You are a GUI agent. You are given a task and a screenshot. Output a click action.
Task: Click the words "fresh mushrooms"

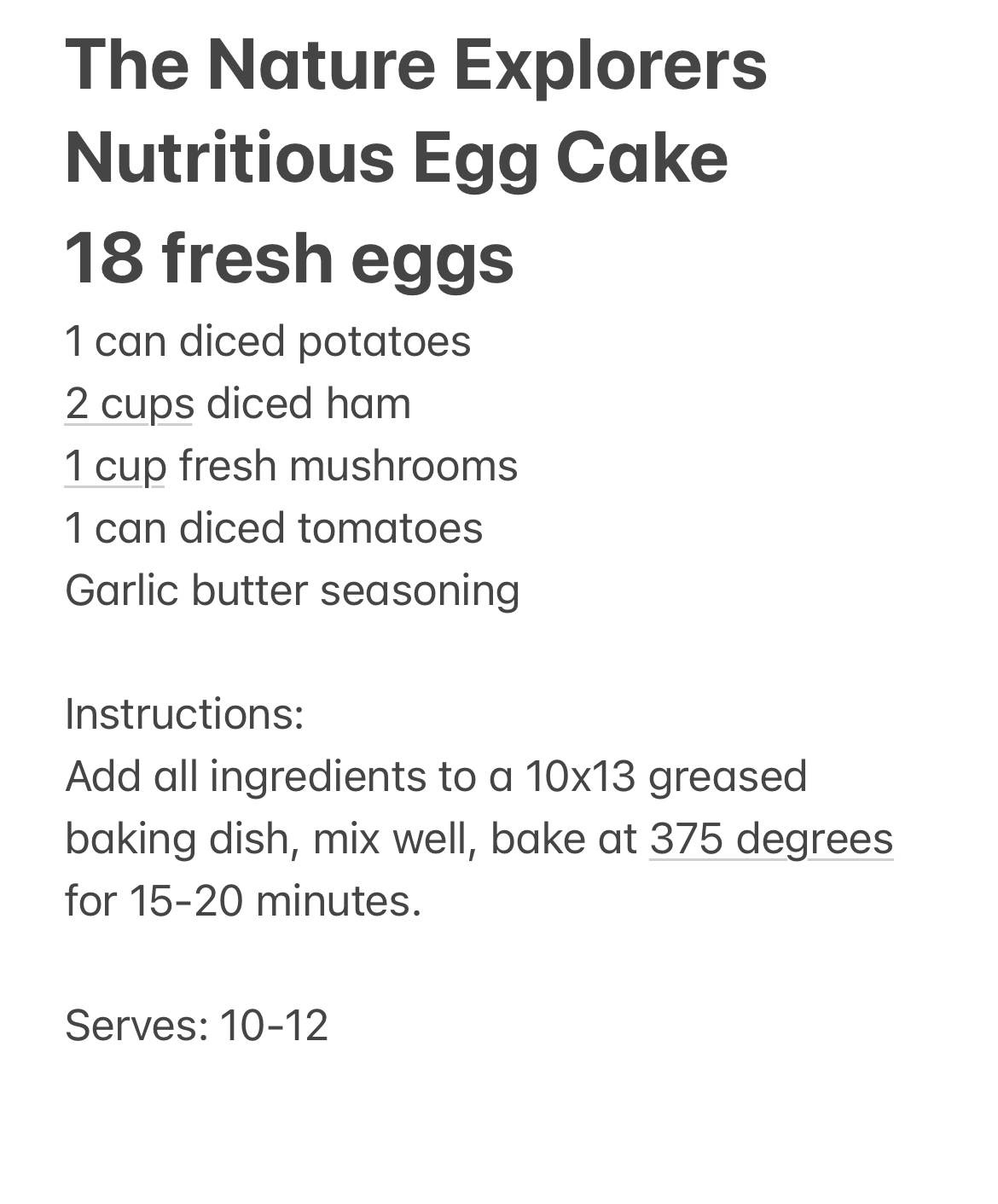[348, 466]
